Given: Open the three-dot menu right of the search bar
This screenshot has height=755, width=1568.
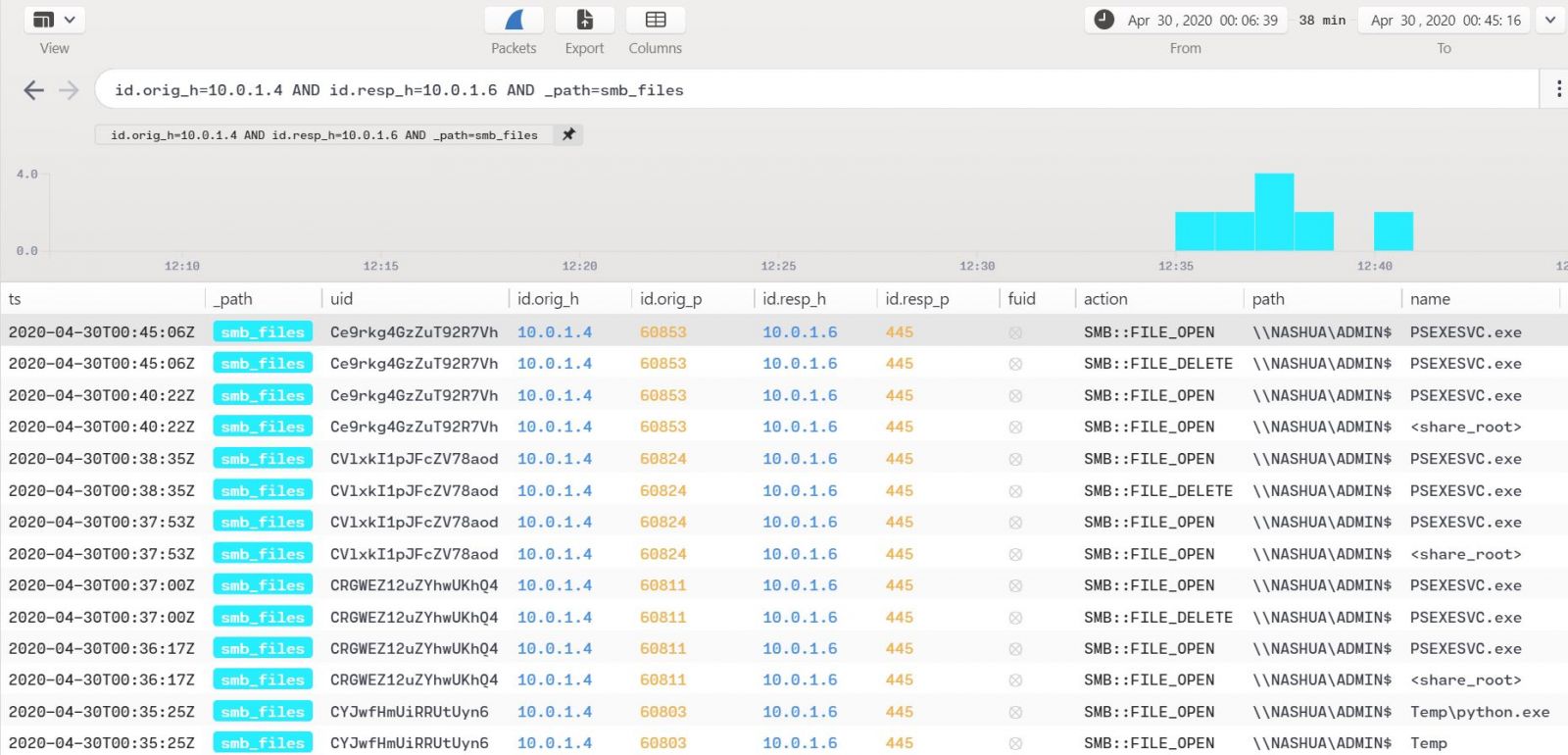Looking at the screenshot, I should (1558, 89).
